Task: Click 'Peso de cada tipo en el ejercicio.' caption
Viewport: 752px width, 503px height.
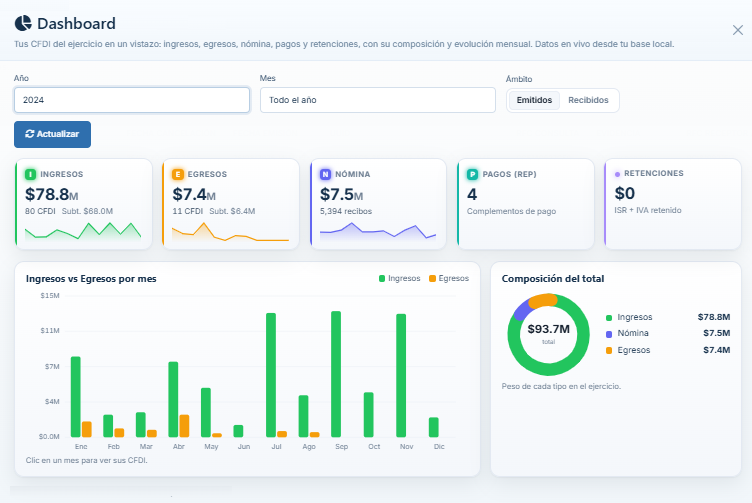Action: tap(561, 386)
